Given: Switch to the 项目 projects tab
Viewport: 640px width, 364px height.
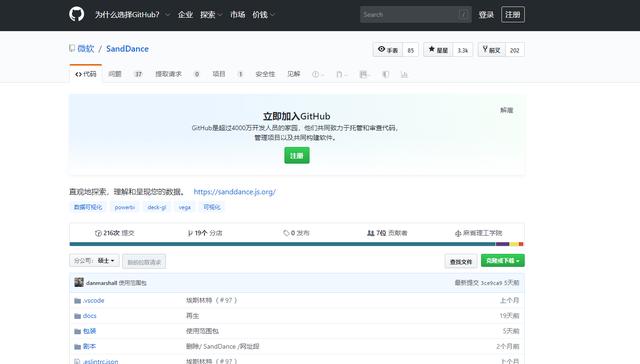Looking at the screenshot, I should pos(228,74).
